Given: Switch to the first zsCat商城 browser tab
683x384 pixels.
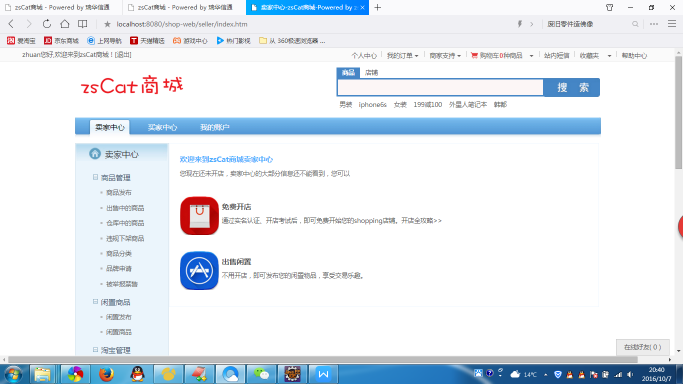Looking at the screenshot, I should (x=61, y=7).
